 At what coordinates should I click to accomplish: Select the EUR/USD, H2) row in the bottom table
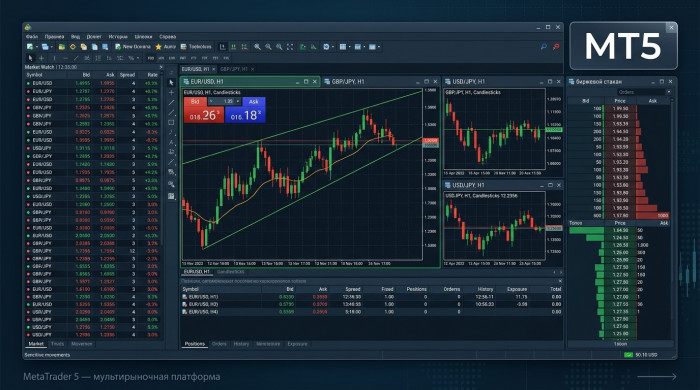[371, 304]
